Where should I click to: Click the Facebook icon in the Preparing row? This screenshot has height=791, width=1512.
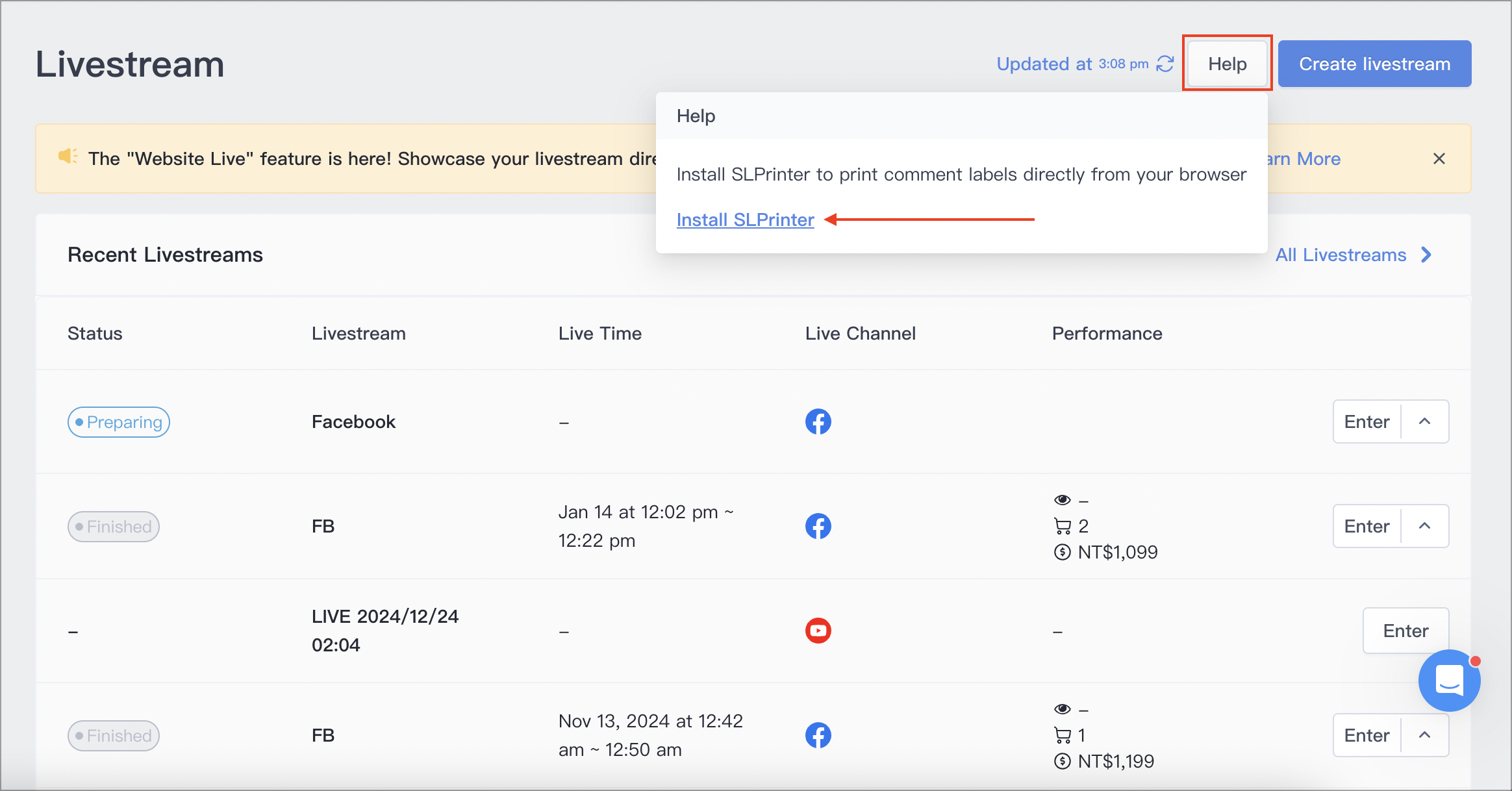coord(818,421)
